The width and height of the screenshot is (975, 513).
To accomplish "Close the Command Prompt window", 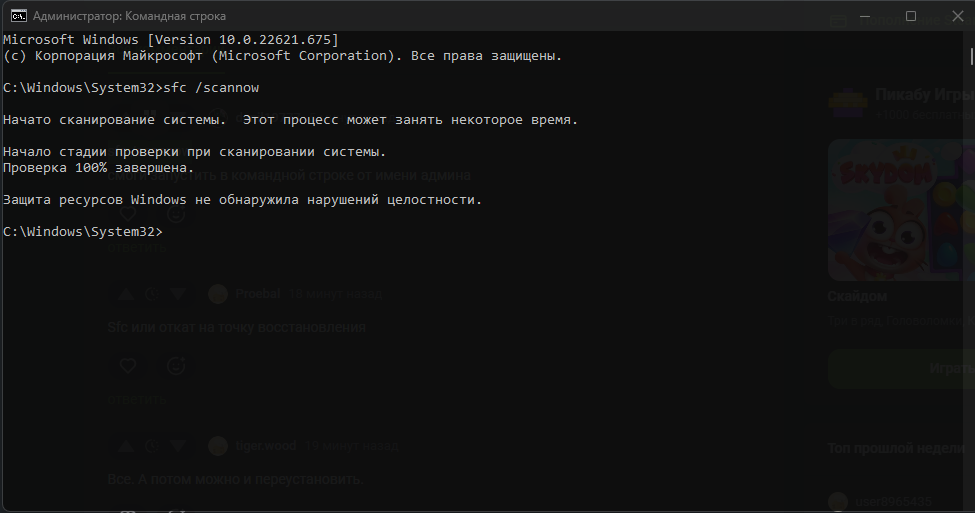I will point(955,16).
